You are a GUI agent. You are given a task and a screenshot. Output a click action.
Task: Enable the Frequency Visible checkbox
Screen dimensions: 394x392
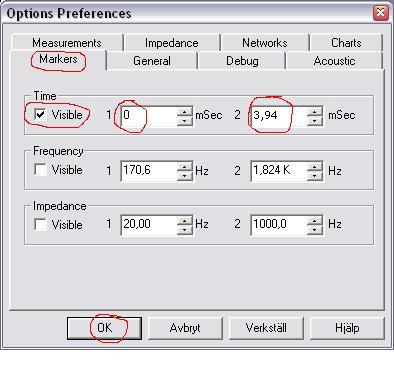(40, 170)
